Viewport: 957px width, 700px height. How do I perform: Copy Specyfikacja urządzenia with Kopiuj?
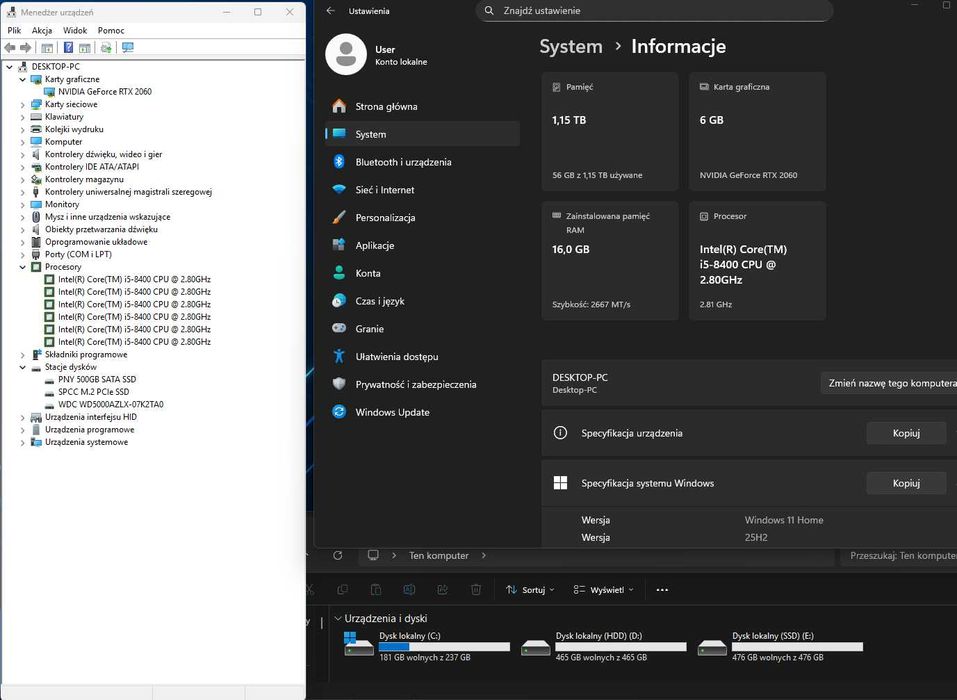906,433
